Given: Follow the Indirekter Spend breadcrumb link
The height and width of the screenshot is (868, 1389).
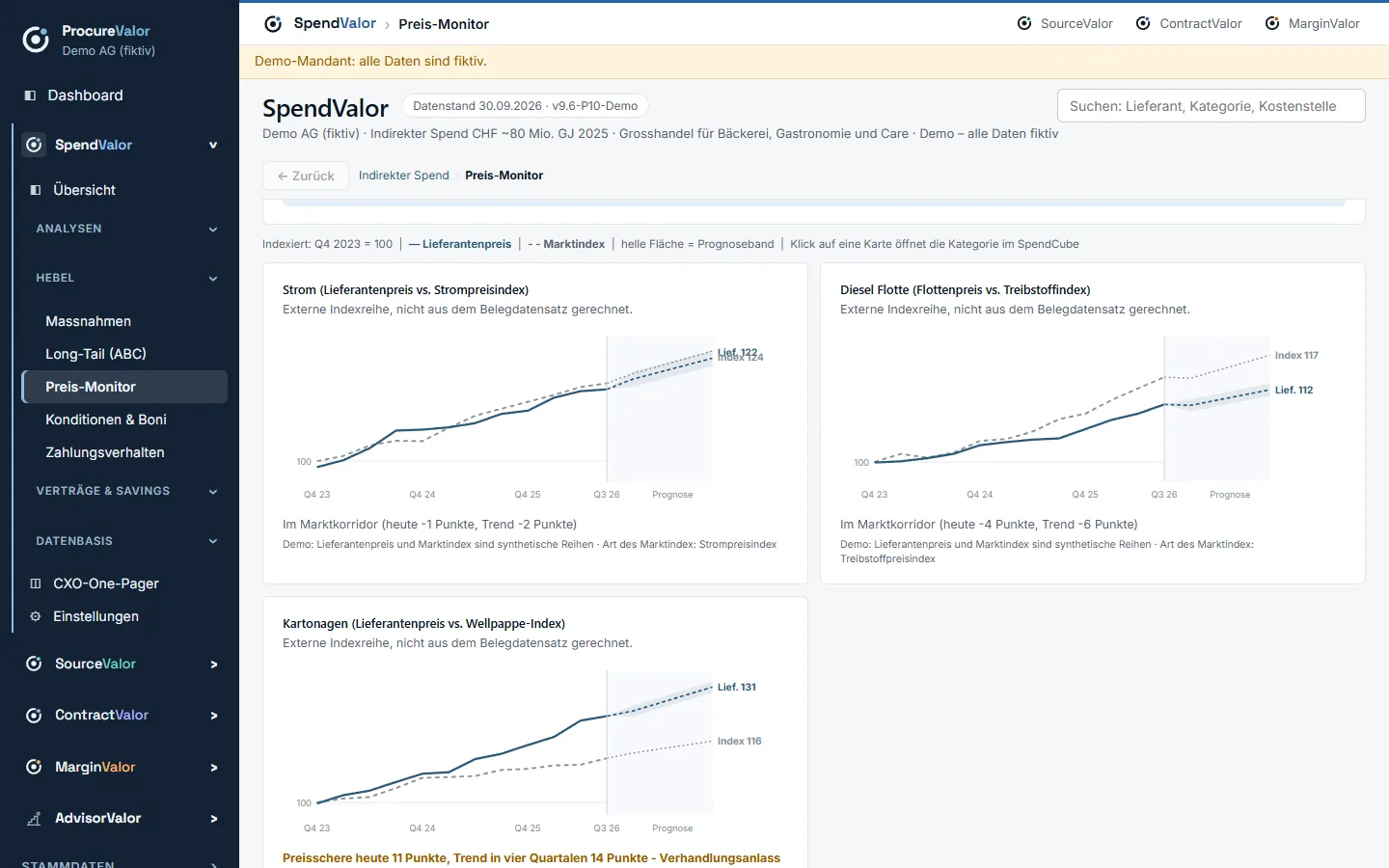Looking at the screenshot, I should pos(404,176).
